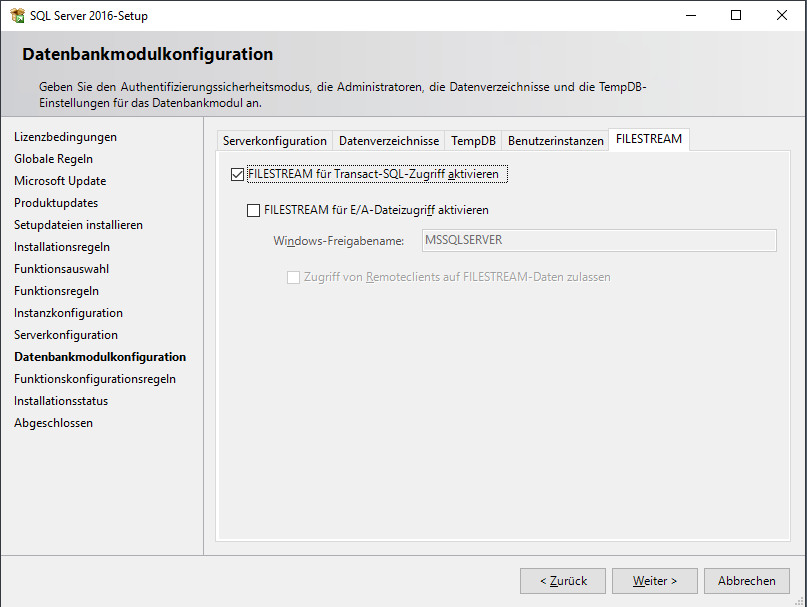
Task: Click the SQL Server setup title bar icon
Action: pyautogui.click(x=17, y=16)
